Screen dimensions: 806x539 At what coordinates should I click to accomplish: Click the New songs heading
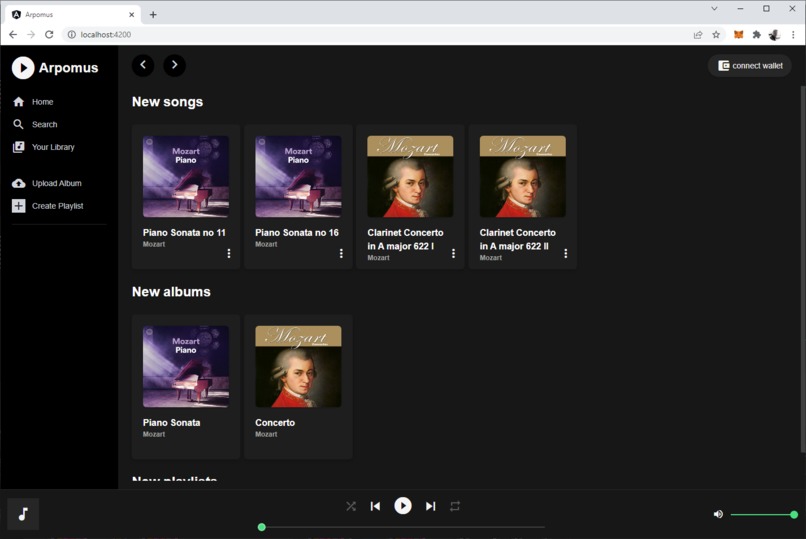click(168, 102)
